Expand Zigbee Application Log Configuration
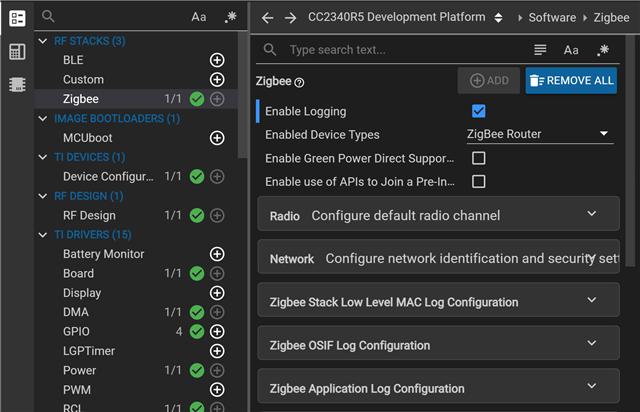The width and height of the screenshot is (640, 412). pyautogui.click(x=438, y=386)
